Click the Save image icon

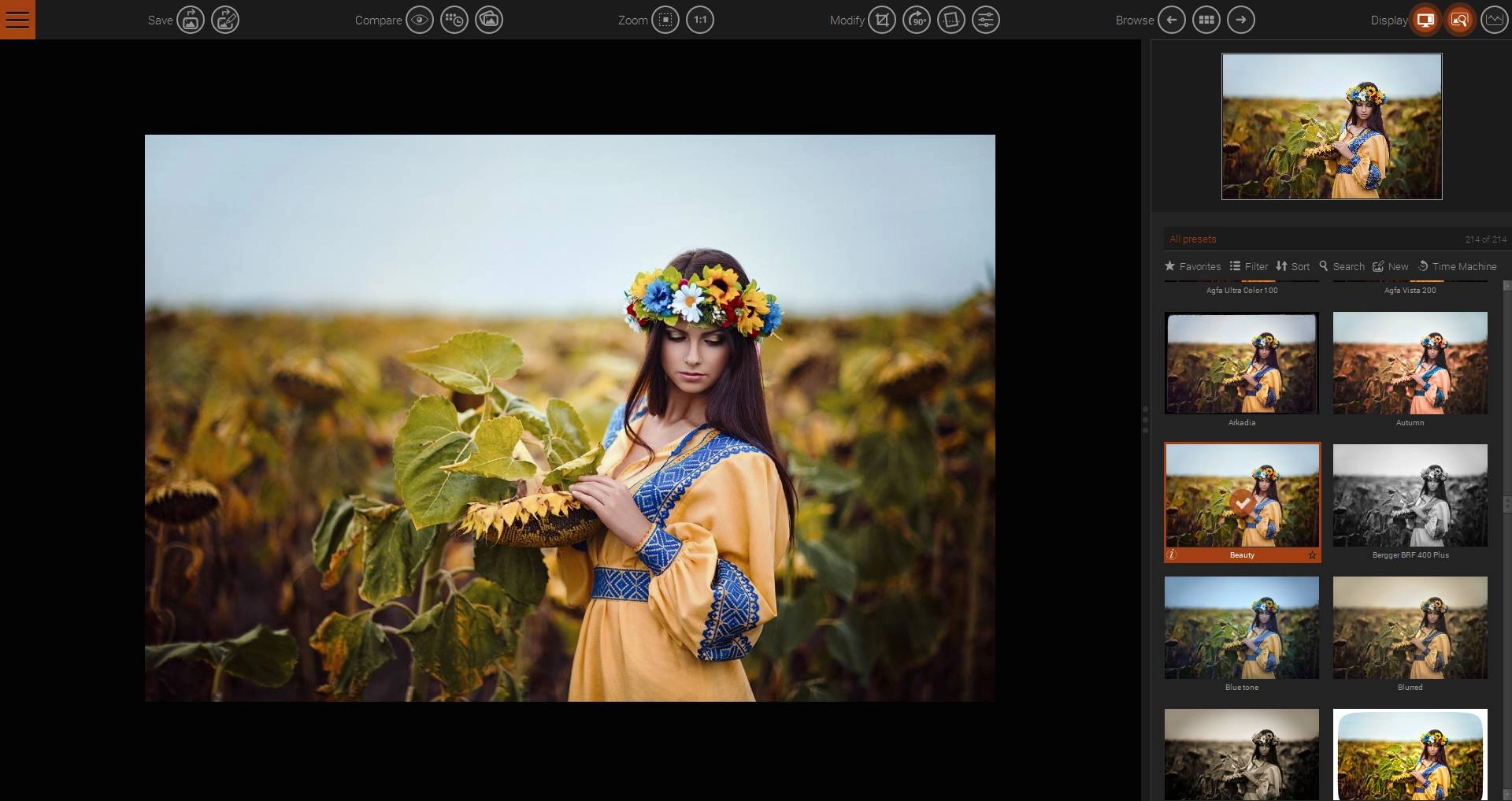pos(191,20)
